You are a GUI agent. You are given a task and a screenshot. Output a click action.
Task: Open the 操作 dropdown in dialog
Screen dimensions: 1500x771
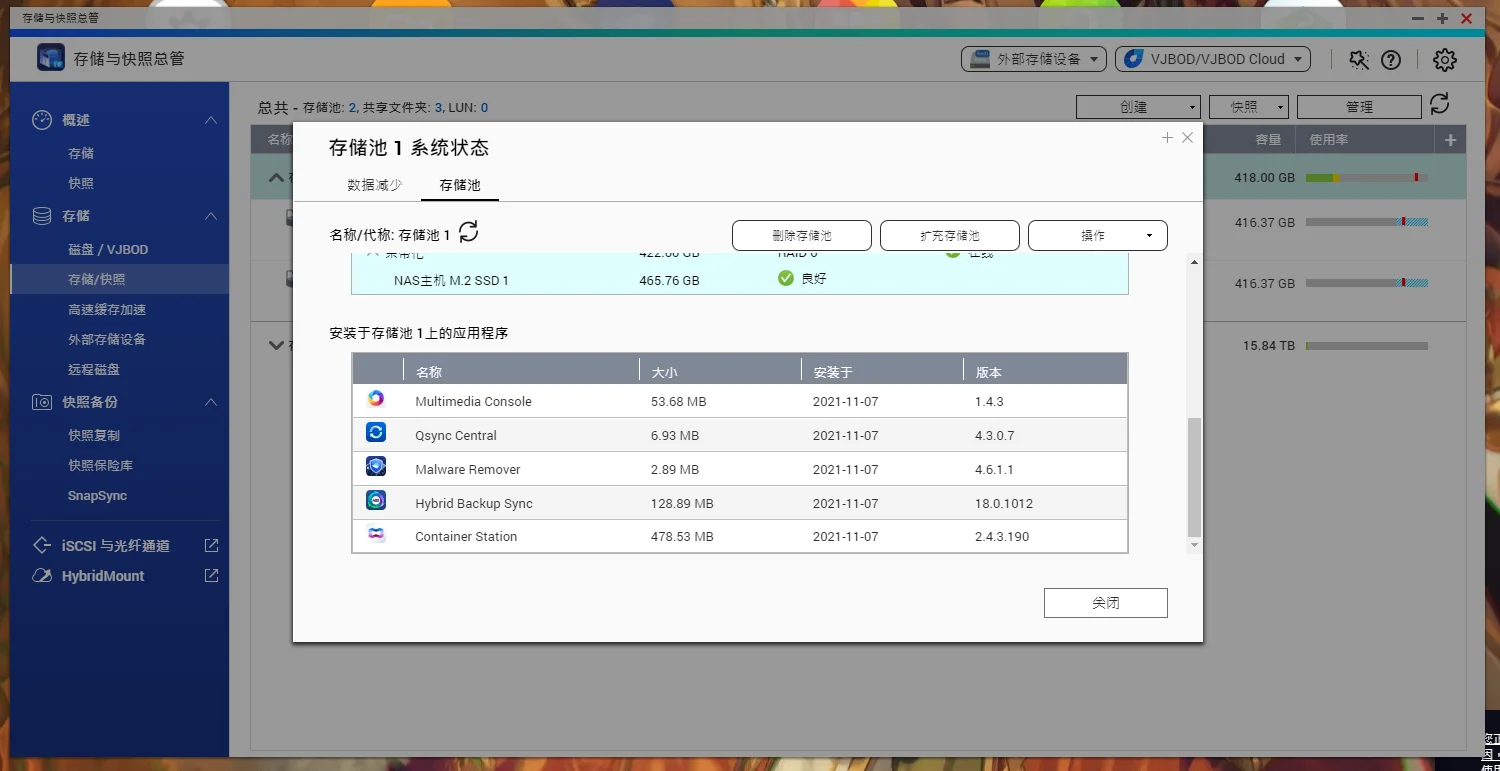tap(1098, 236)
